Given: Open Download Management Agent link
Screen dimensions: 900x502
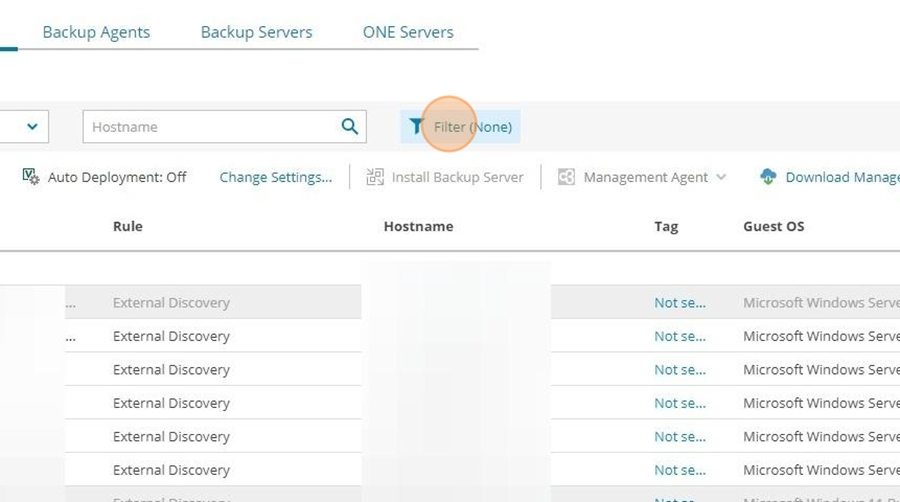Looking at the screenshot, I should (843, 177).
